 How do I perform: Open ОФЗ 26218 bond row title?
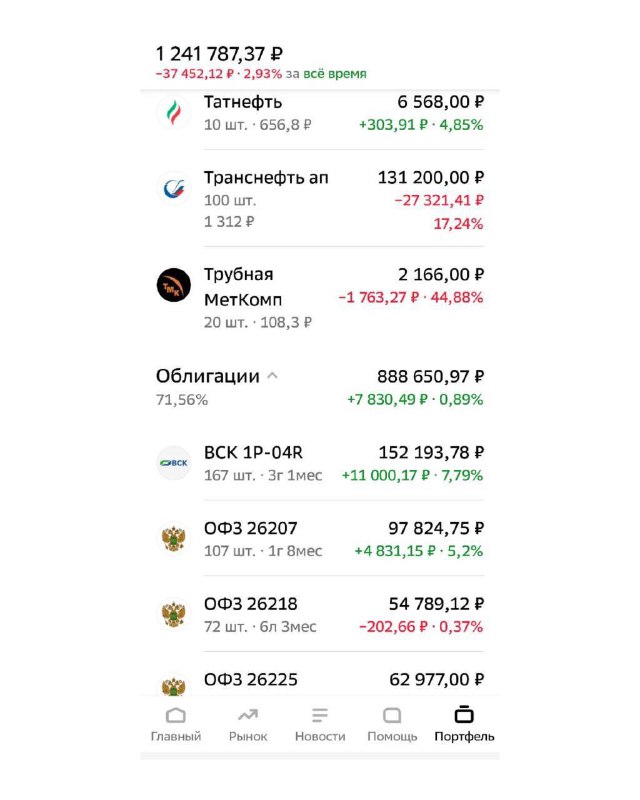click(251, 604)
